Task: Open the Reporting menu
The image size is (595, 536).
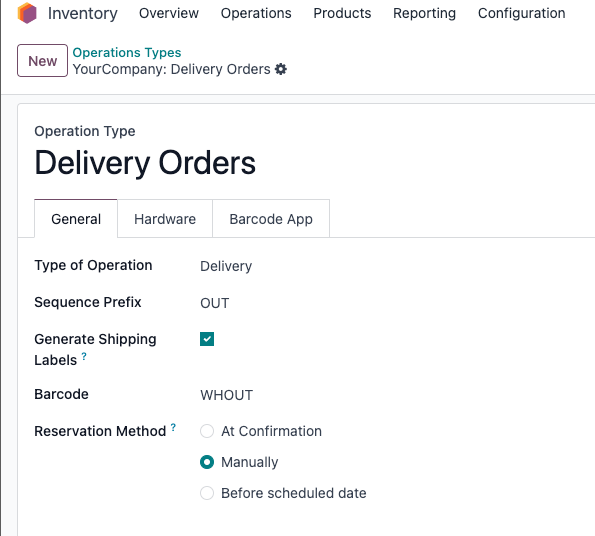Action: tap(424, 13)
